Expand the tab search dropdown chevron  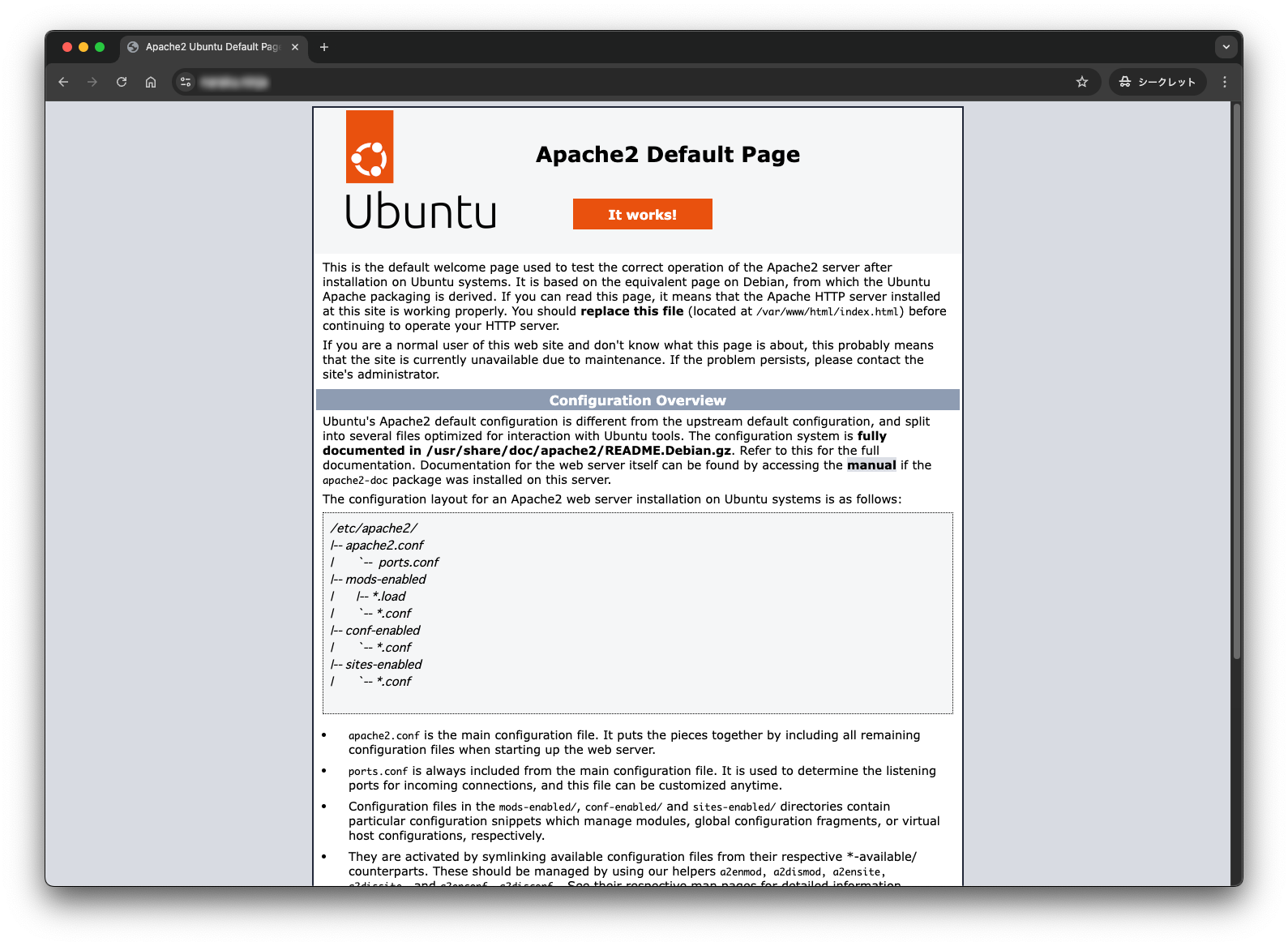[1226, 47]
